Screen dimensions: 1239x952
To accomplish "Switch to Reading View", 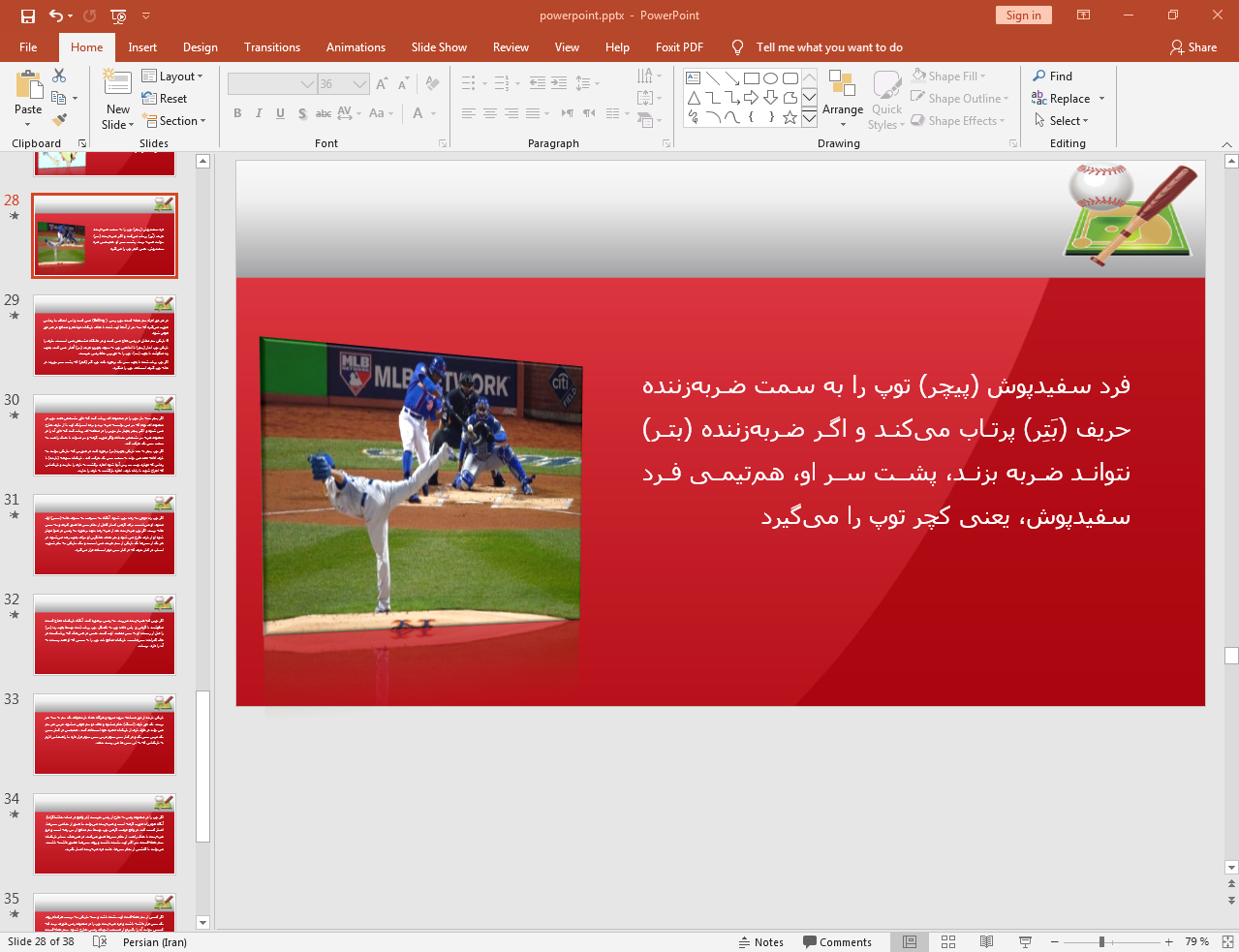I will 986,941.
